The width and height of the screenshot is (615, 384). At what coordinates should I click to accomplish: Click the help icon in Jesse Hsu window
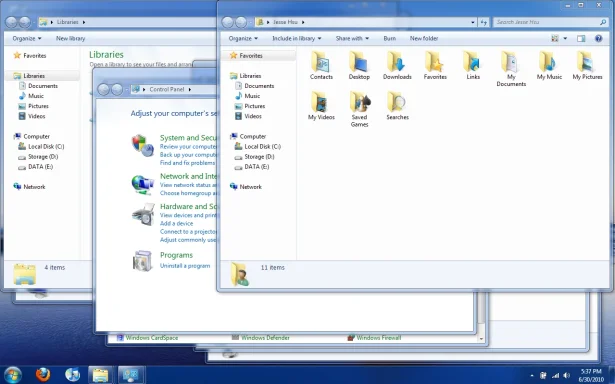tap(598, 38)
